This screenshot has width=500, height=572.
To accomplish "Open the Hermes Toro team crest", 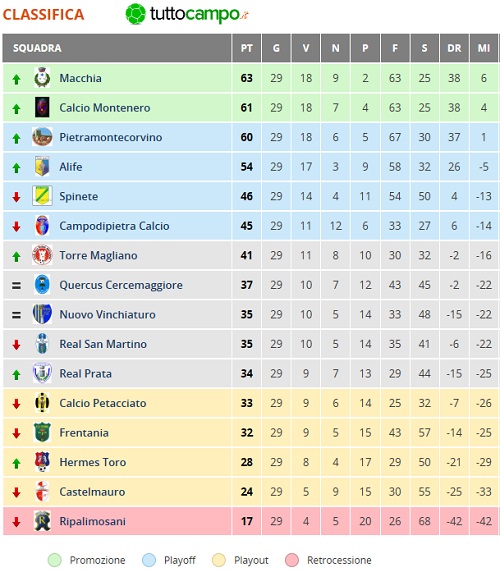I will 42,461.
